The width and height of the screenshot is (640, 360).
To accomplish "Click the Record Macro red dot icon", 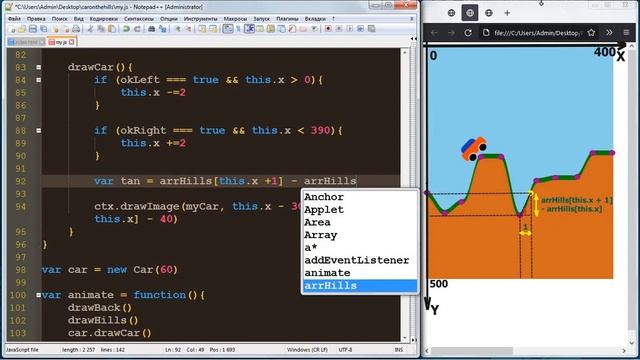I will [x=328, y=29].
